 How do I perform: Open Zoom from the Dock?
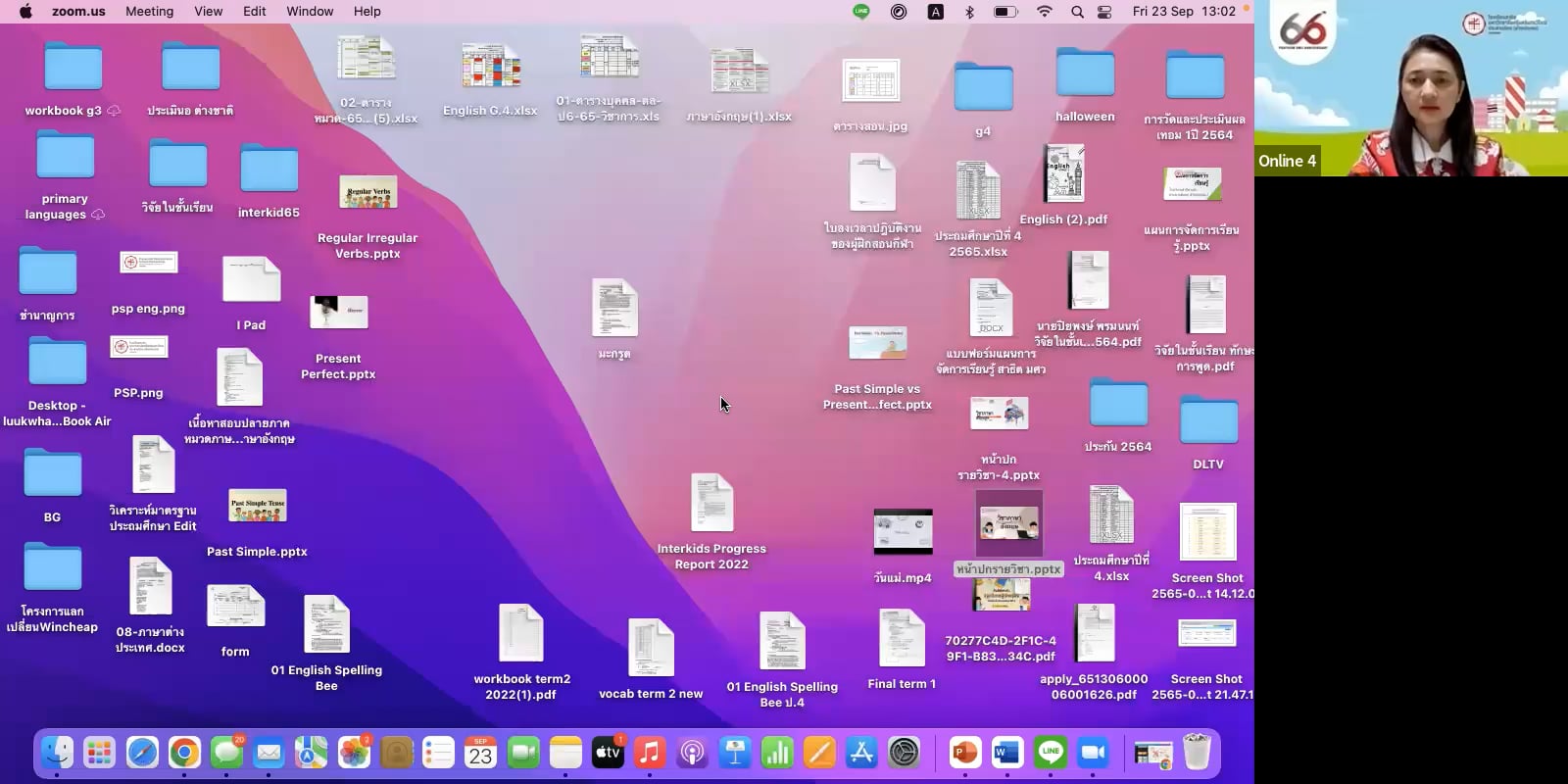click(x=1093, y=753)
